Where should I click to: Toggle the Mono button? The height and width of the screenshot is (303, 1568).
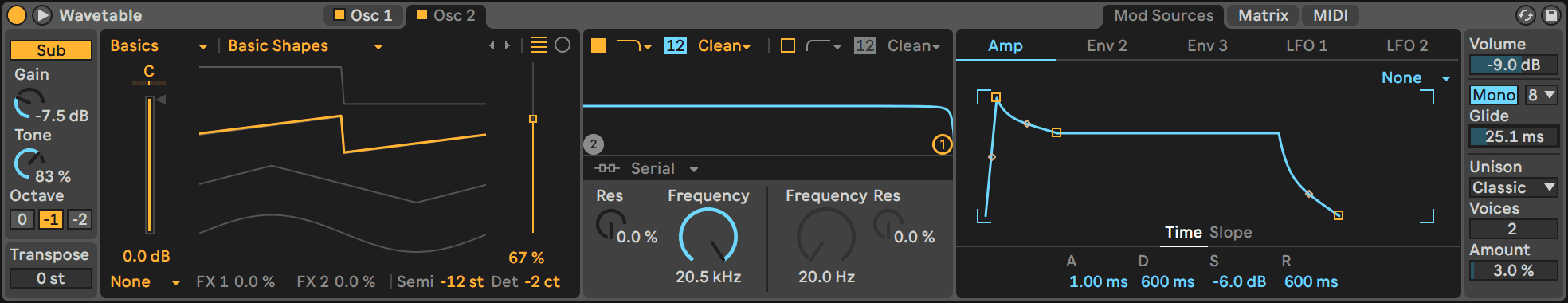point(1493,95)
